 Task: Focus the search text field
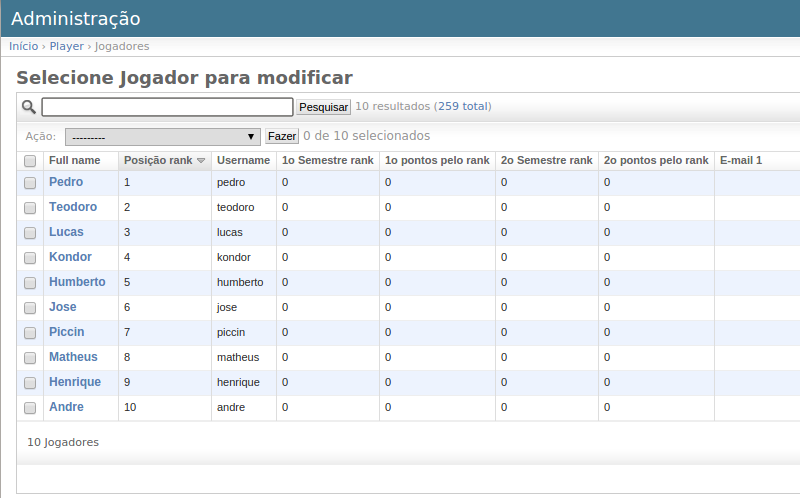pyautogui.click(x=167, y=106)
